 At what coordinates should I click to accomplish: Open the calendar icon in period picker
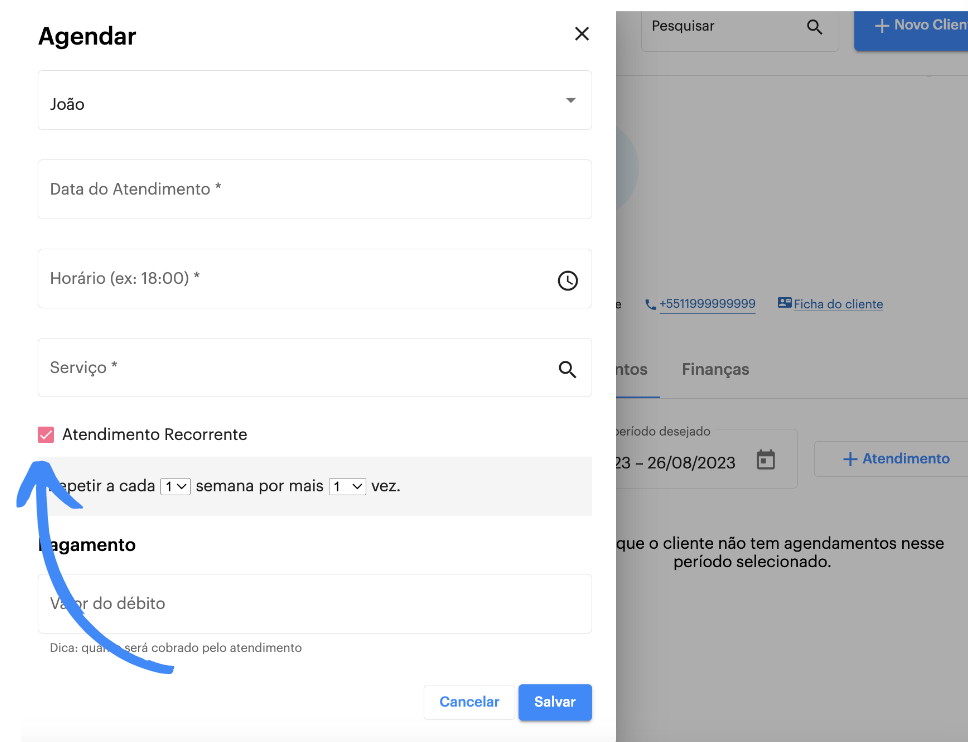(x=766, y=460)
